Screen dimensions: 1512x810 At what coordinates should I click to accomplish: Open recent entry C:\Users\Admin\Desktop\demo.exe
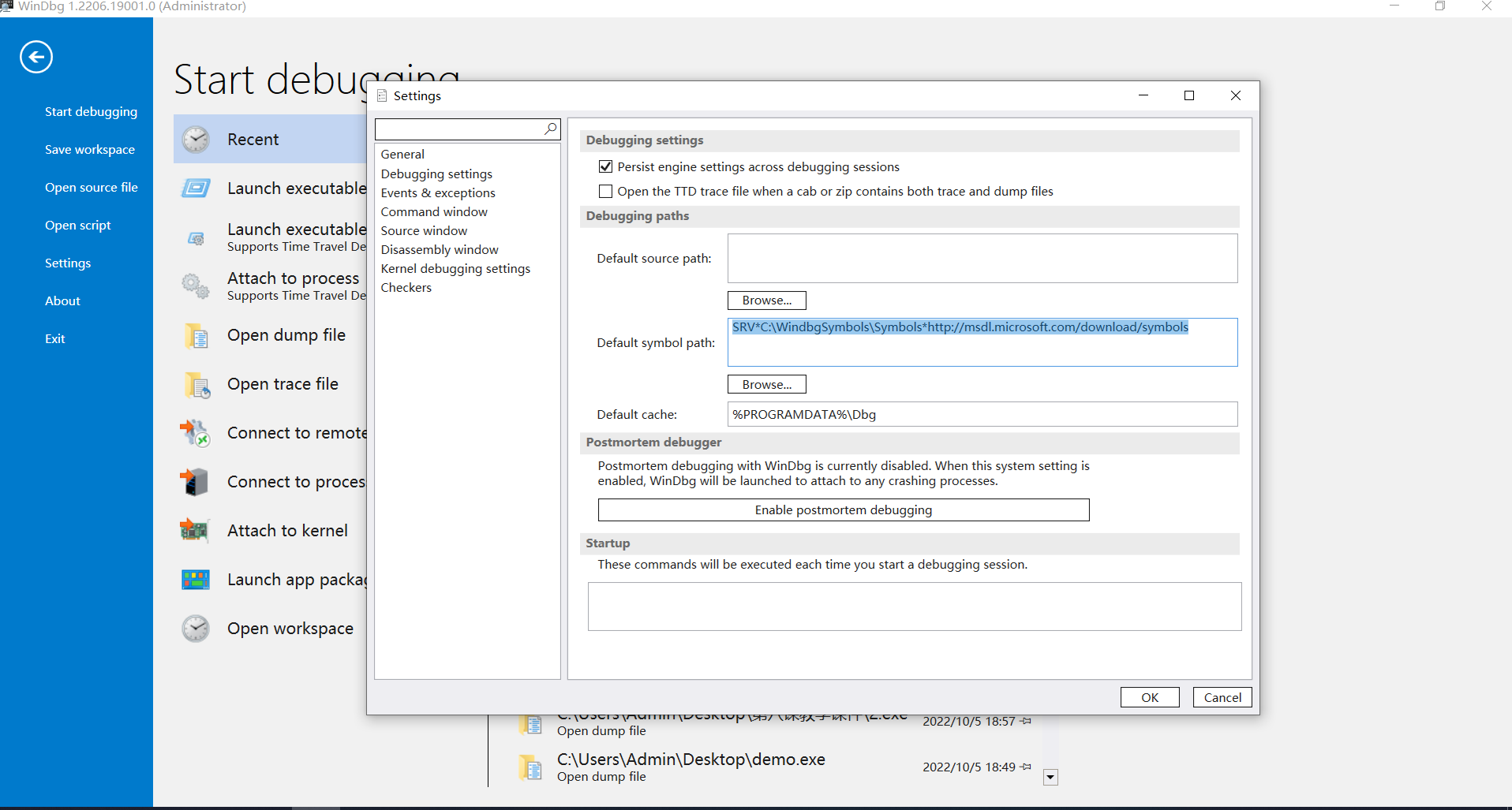[691, 760]
